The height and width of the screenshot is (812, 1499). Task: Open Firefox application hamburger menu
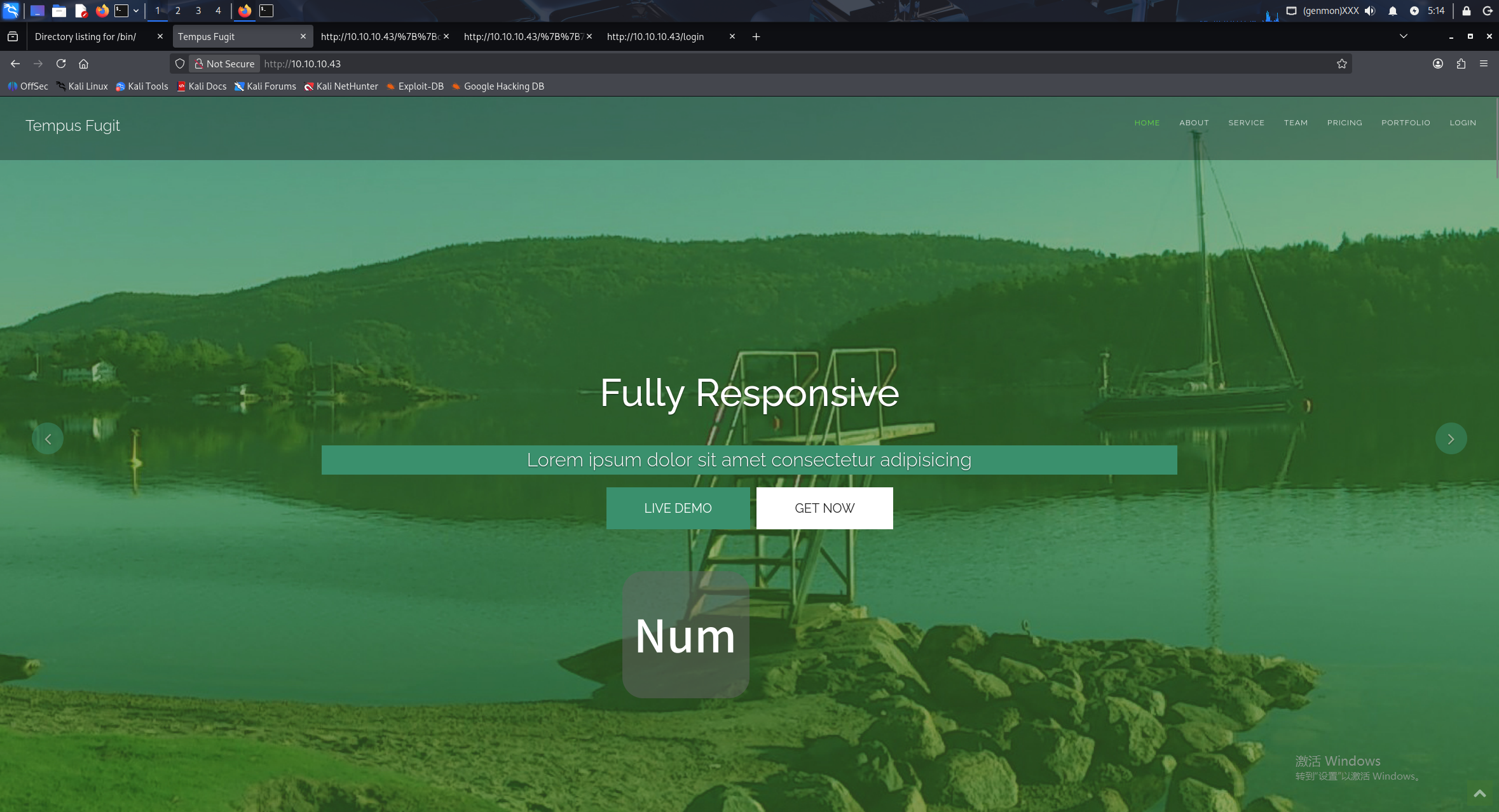(x=1484, y=64)
